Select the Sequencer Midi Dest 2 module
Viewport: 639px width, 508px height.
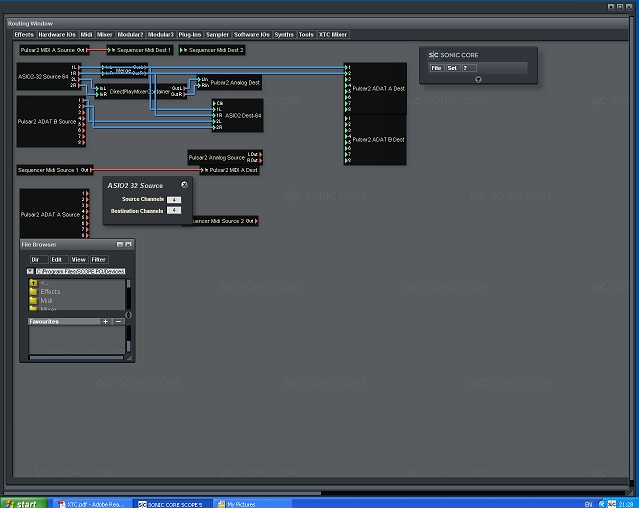pyautogui.click(x=216, y=49)
